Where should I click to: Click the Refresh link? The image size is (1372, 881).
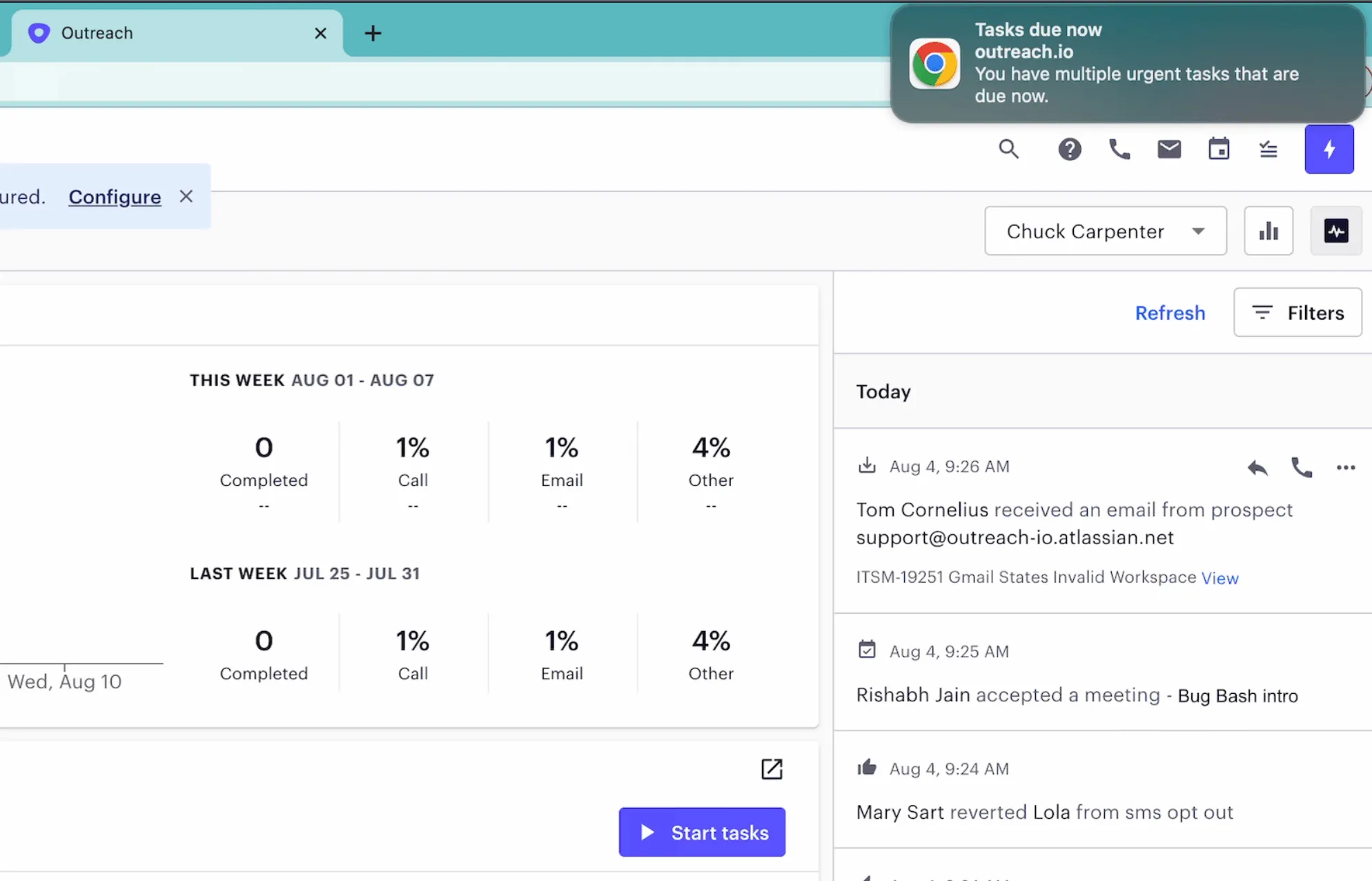pos(1169,313)
